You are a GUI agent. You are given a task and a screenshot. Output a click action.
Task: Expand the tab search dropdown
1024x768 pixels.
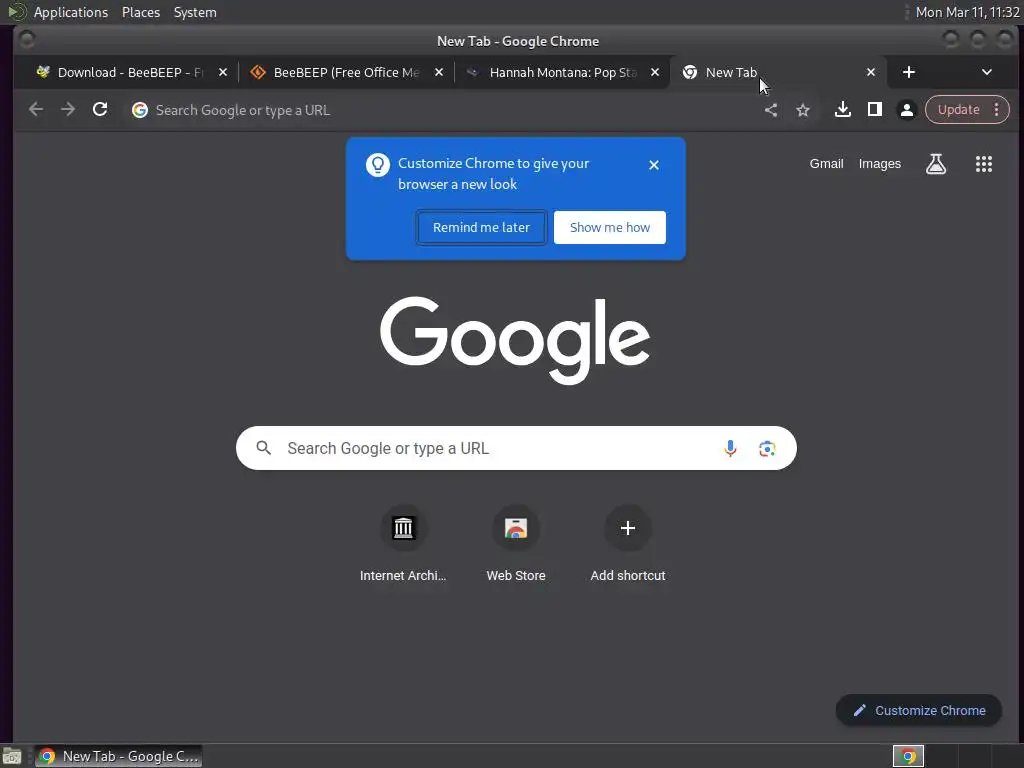coord(987,72)
